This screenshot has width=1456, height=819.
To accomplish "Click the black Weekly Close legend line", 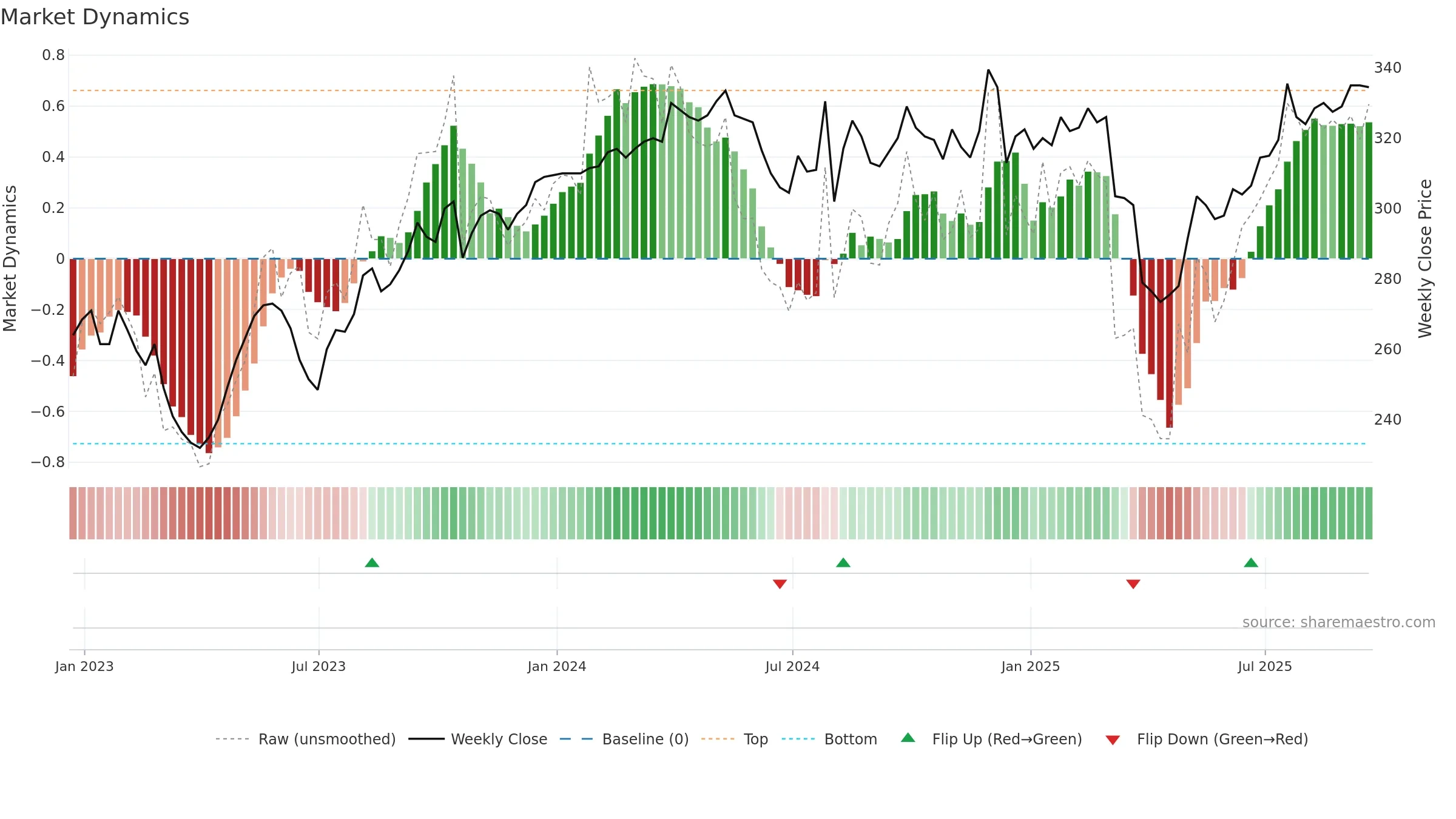I will (426, 739).
